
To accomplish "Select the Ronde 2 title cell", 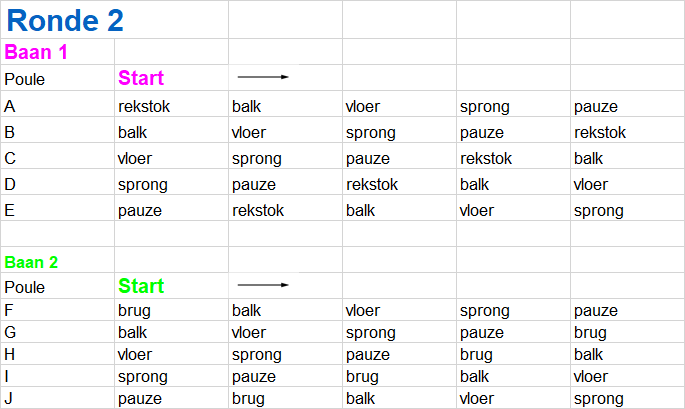I will pyautogui.click(x=114, y=20).
